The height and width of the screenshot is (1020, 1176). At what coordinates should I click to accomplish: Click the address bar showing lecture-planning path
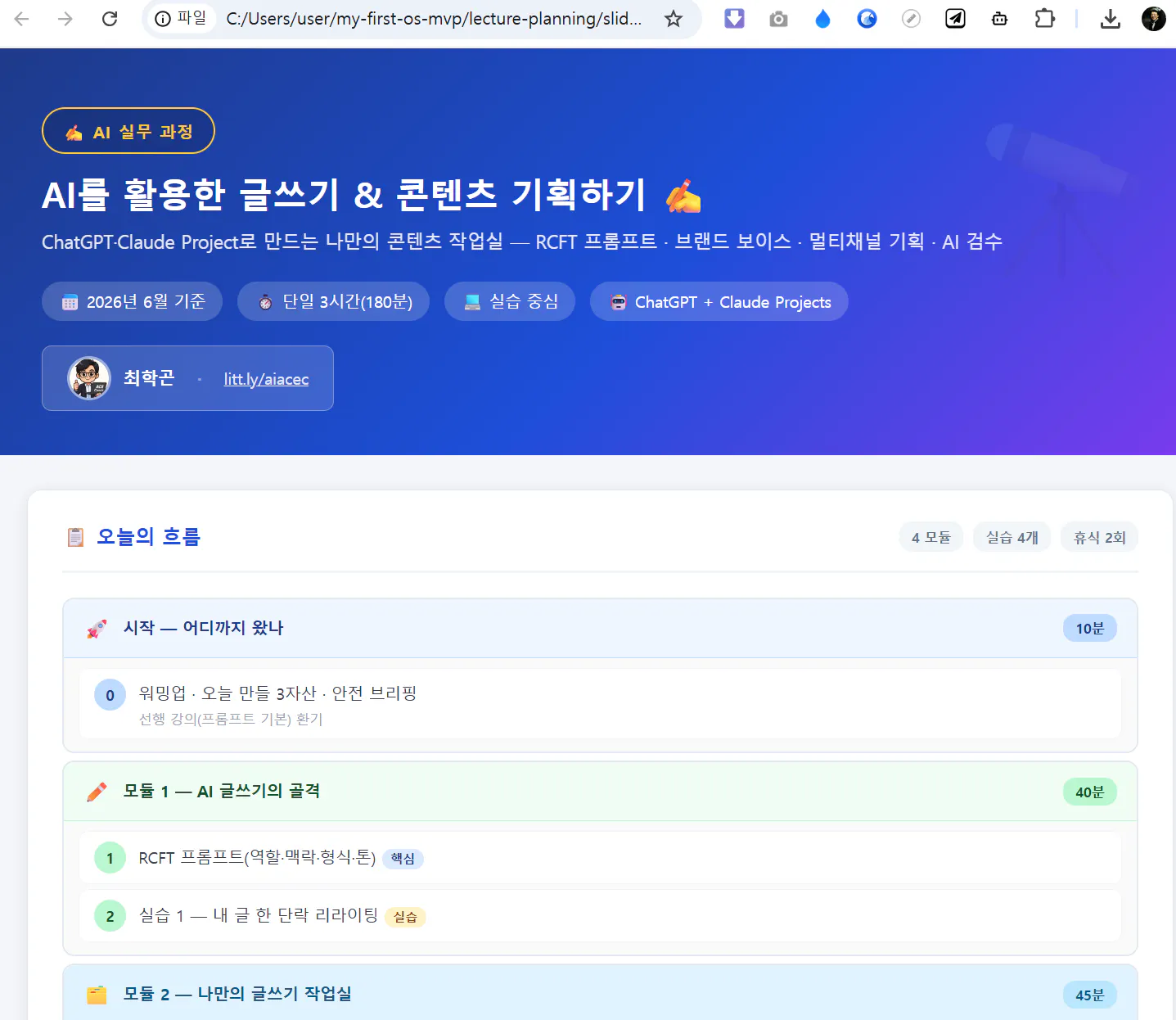click(434, 18)
